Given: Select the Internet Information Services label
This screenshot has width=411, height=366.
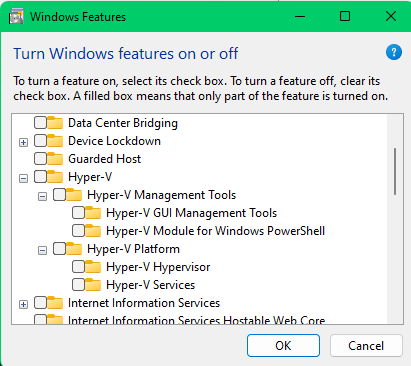Looking at the screenshot, I should click(144, 303).
